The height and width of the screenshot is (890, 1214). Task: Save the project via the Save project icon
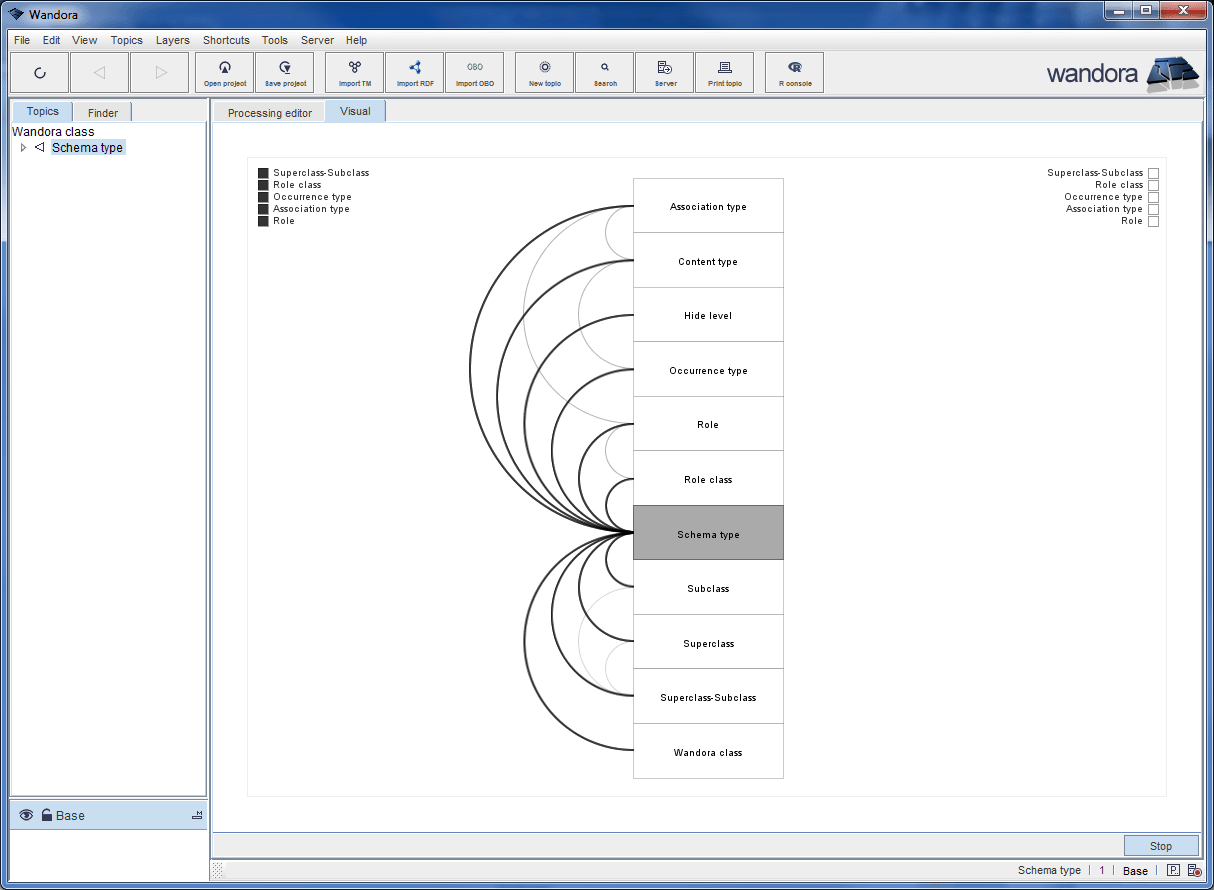(284, 72)
